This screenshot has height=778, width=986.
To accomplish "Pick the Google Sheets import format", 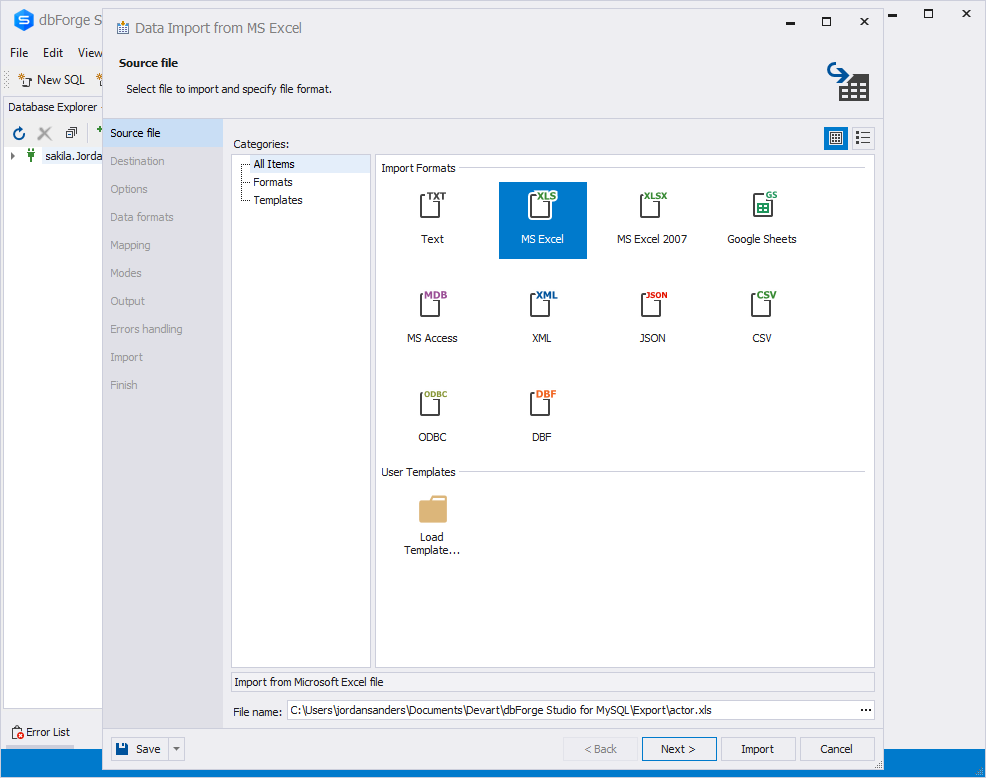I will [x=762, y=220].
